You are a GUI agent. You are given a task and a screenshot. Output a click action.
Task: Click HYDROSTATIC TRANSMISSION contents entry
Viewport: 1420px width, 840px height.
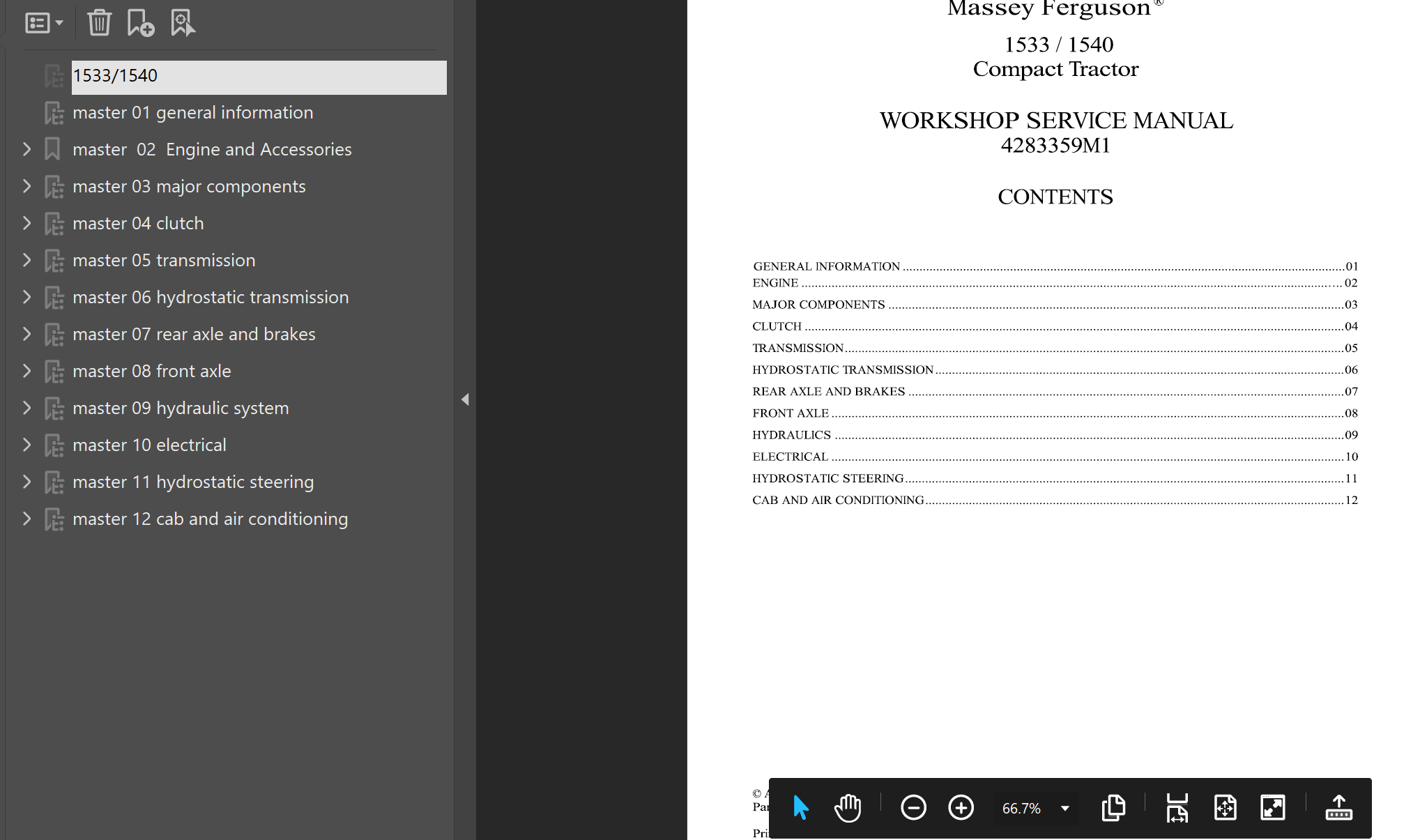tap(1055, 369)
